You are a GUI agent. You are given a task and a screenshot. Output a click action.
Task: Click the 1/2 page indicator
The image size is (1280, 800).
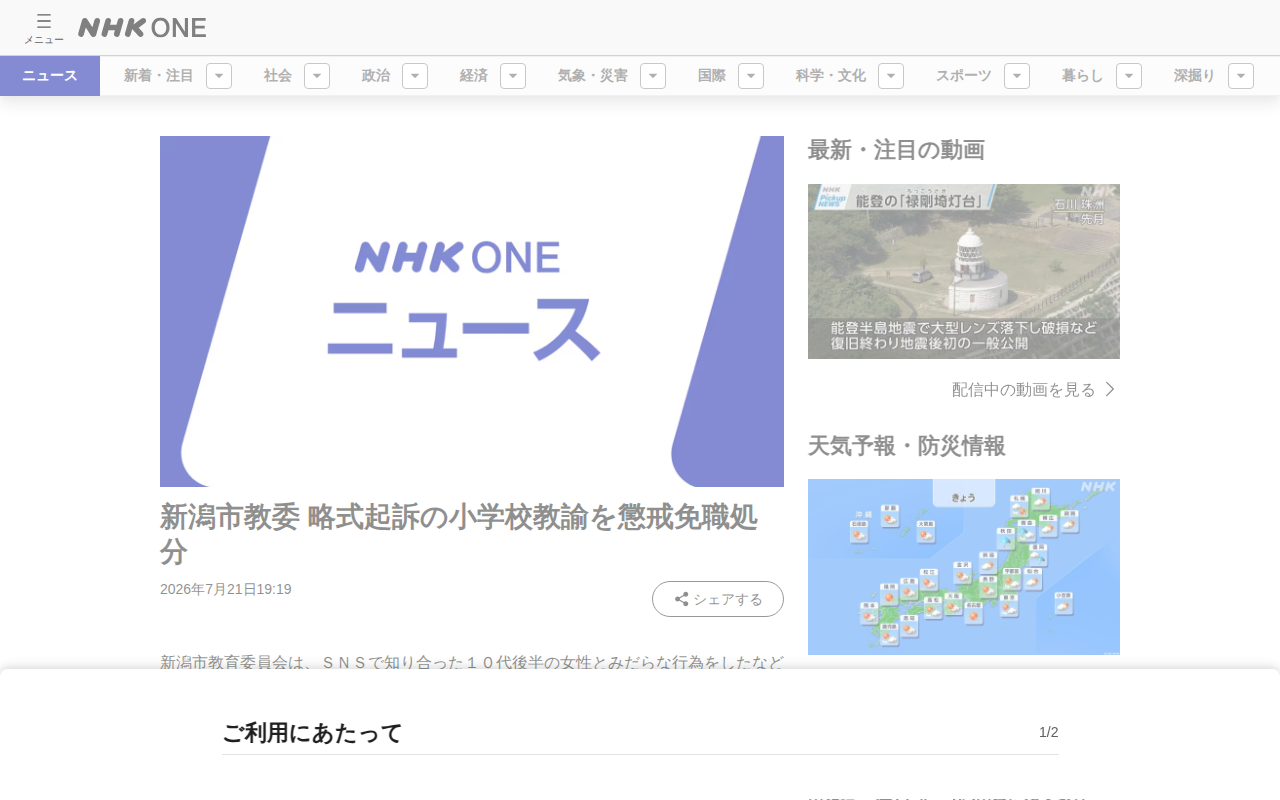(x=1049, y=732)
